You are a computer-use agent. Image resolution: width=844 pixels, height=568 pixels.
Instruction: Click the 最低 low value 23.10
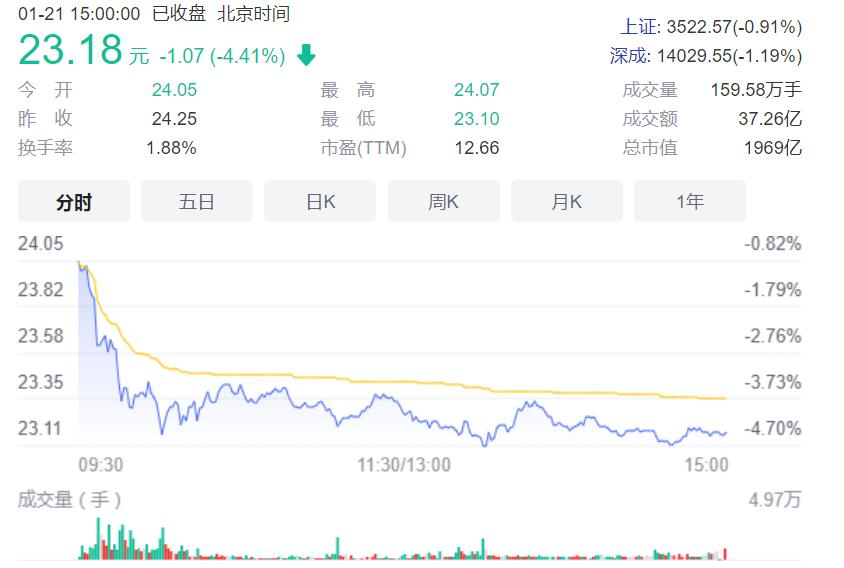476,119
